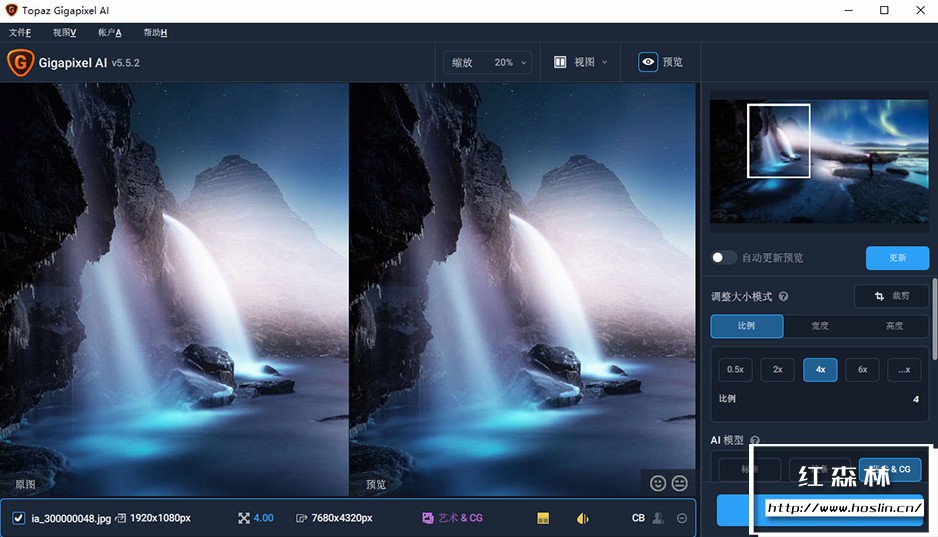Viewport: 938px width, 537px height.
Task: Click the 预览 label on right image
Action: coord(376,484)
